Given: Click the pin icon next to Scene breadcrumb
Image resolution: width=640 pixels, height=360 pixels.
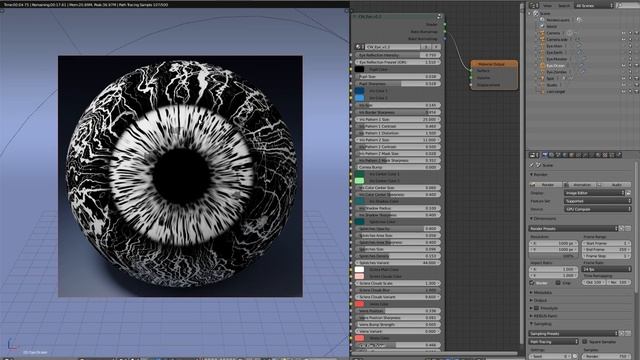Looking at the screenshot, I should tap(531, 165).
